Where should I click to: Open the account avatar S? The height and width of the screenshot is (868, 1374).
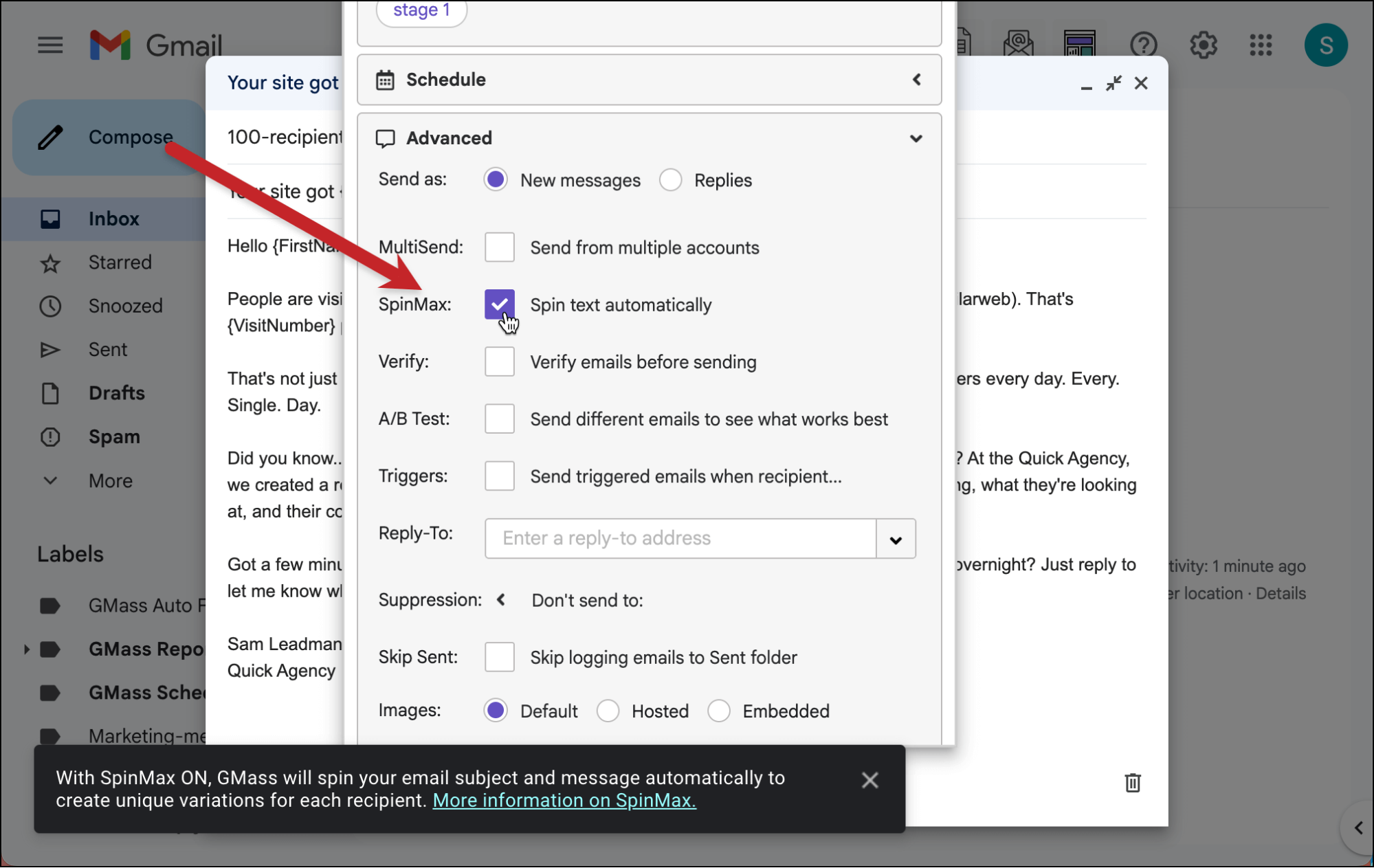point(1326,45)
